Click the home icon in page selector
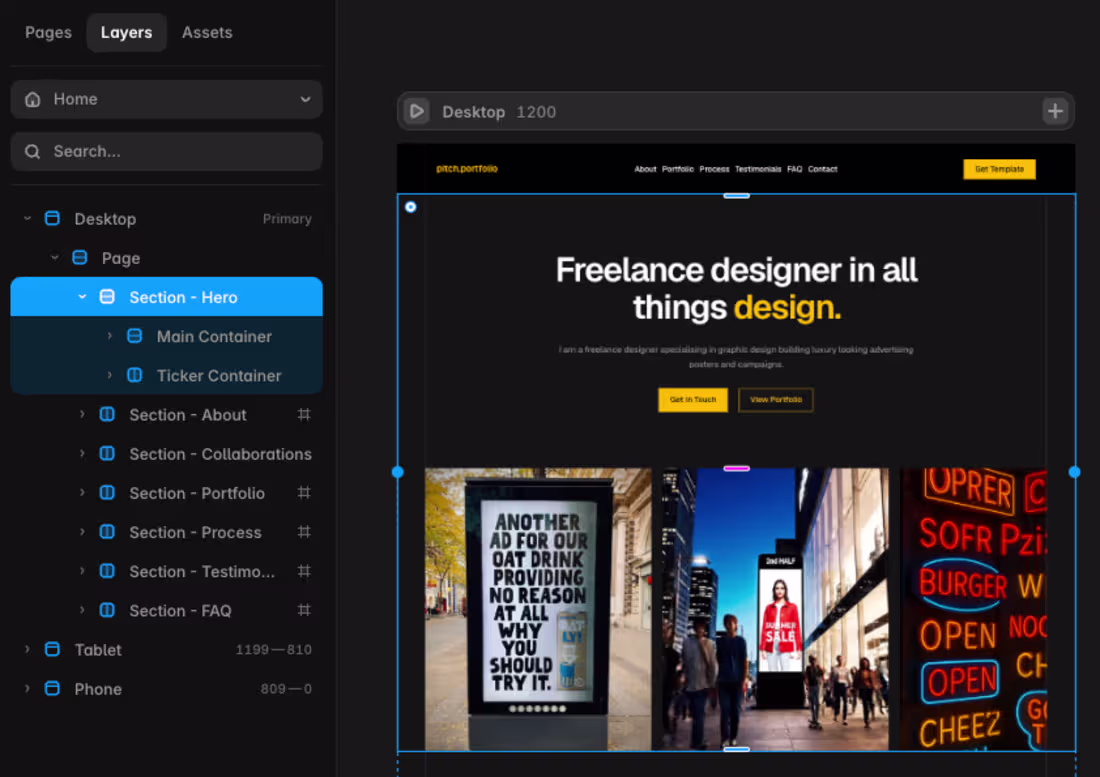The width and height of the screenshot is (1100, 777). point(32,99)
